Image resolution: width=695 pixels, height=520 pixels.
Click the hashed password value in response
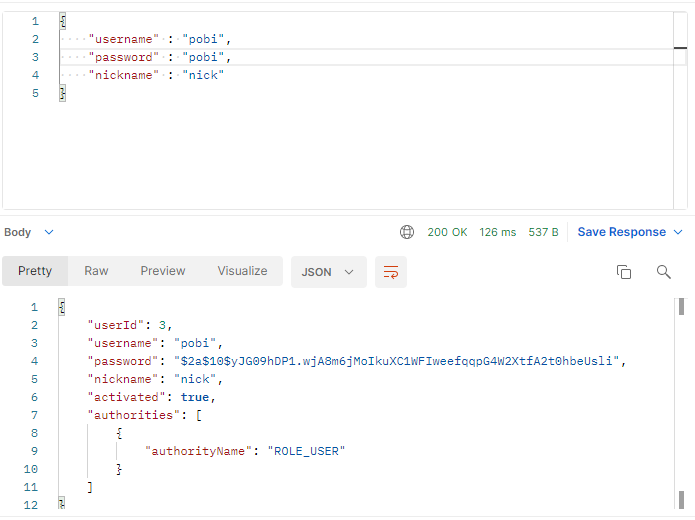pos(397,361)
